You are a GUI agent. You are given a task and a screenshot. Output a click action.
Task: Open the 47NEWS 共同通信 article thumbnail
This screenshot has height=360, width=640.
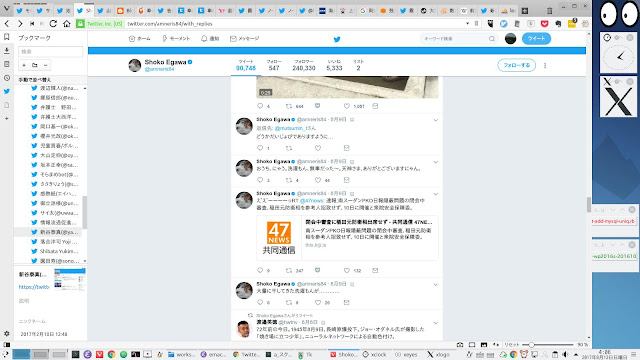279,238
